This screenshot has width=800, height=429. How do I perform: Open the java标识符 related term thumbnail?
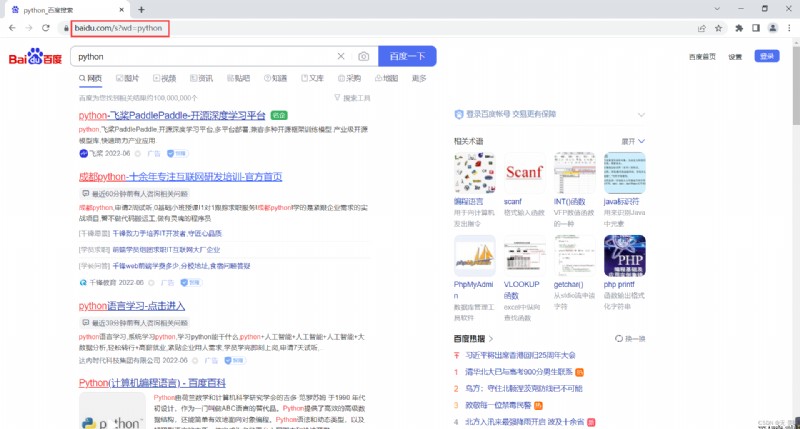[624, 173]
